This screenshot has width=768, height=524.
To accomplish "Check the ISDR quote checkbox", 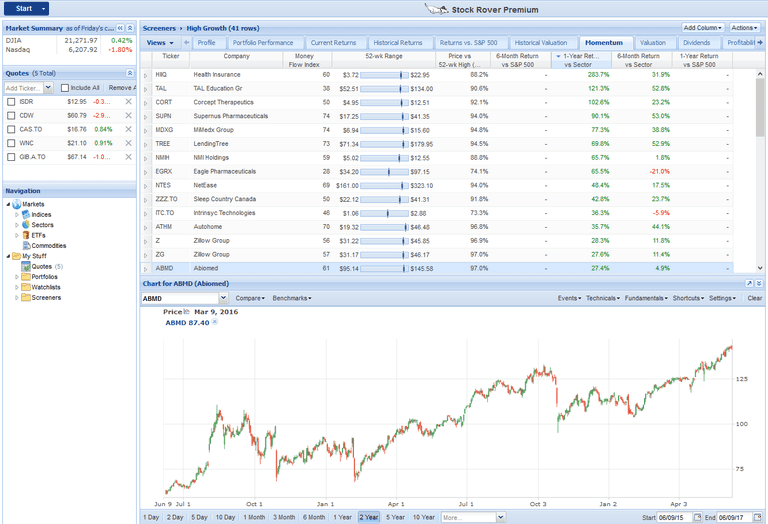I will pyautogui.click(x=11, y=102).
